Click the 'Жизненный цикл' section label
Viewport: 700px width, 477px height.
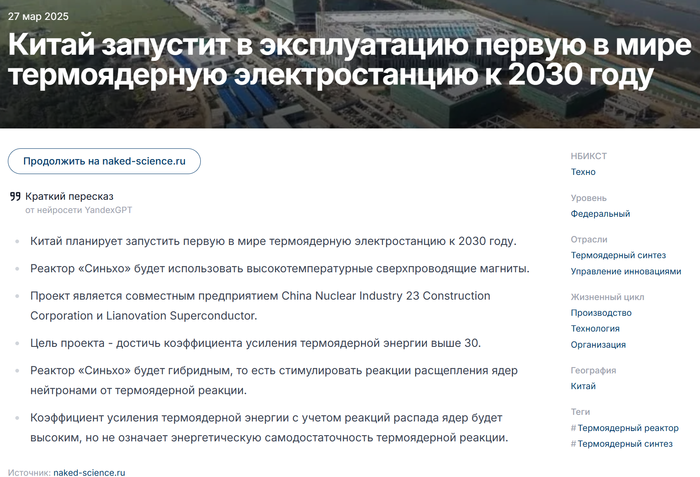click(607, 297)
